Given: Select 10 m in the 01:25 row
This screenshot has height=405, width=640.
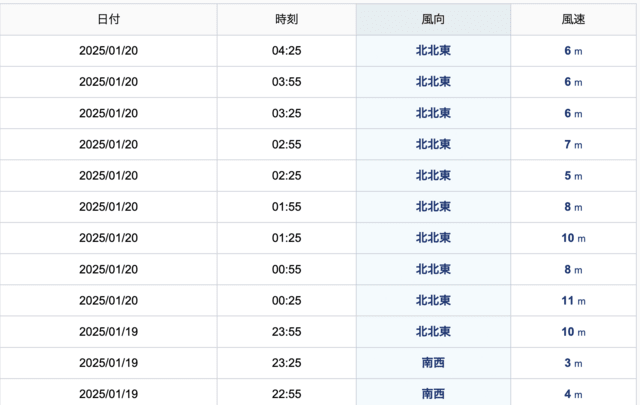Looking at the screenshot, I should click(x=573, y=238).
